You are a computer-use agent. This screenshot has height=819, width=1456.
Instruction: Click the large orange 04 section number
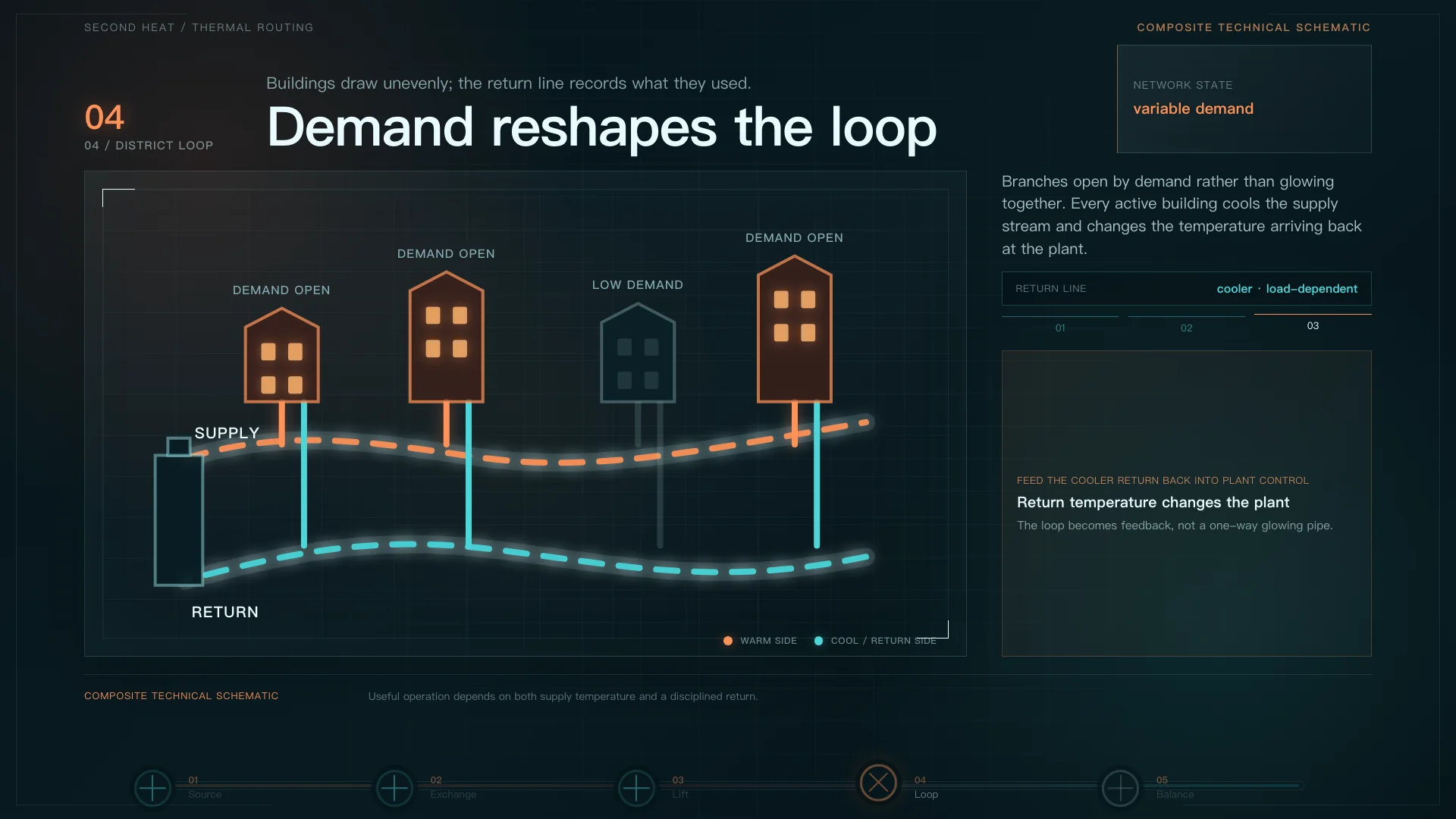105,118
